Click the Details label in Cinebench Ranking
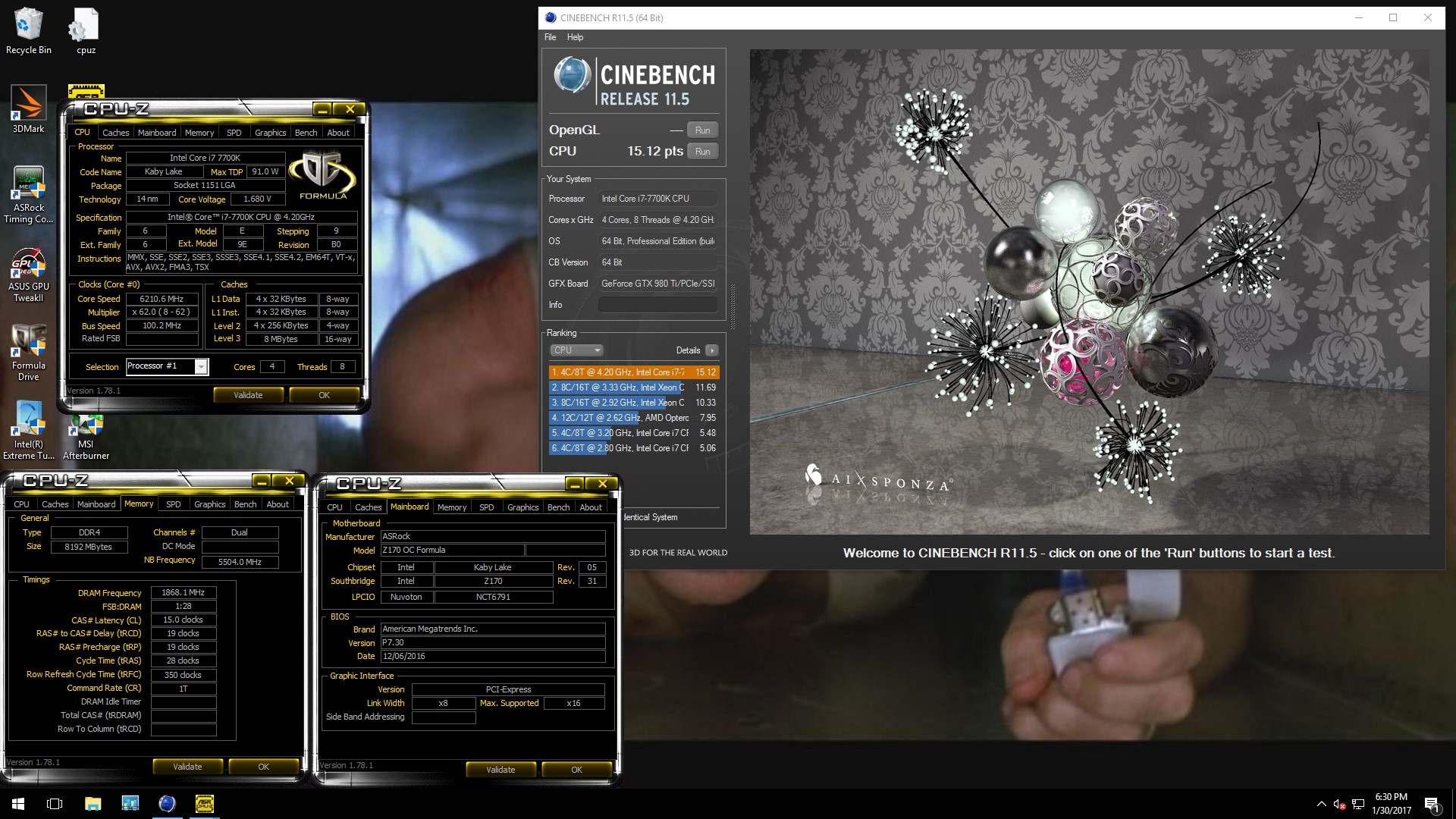The image size is (1456, 819). (x=688, y=350)
